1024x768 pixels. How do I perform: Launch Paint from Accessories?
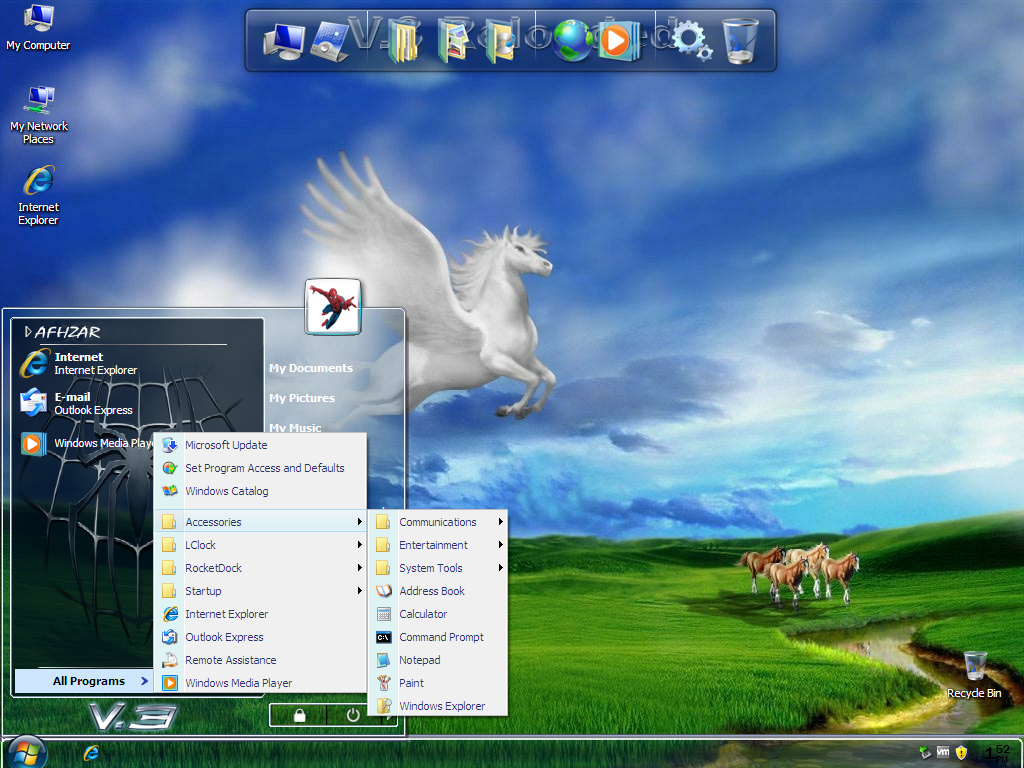click(438, 683)
